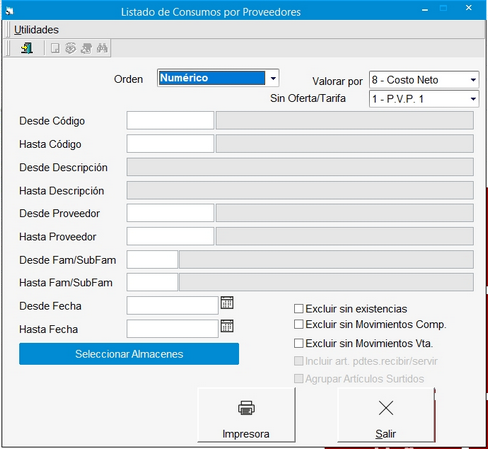488x449 pixels.
Task: Open the Utilidades menu
Action: pyautogui.click(x=36, y=30)
